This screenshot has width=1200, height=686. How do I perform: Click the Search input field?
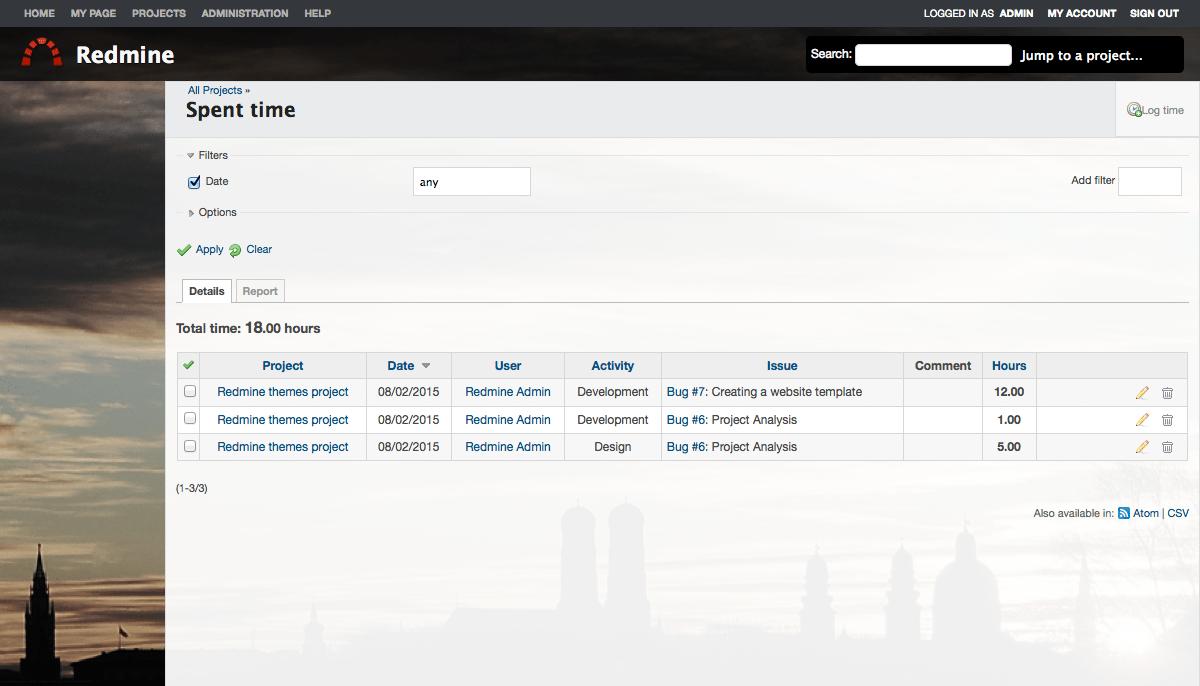pos(933,55)
